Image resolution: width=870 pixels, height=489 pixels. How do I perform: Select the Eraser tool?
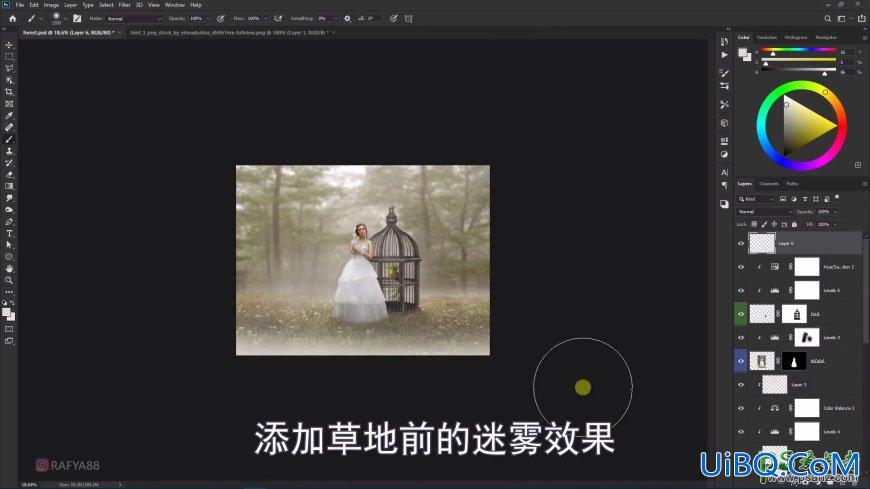click(x=9, y=174)
